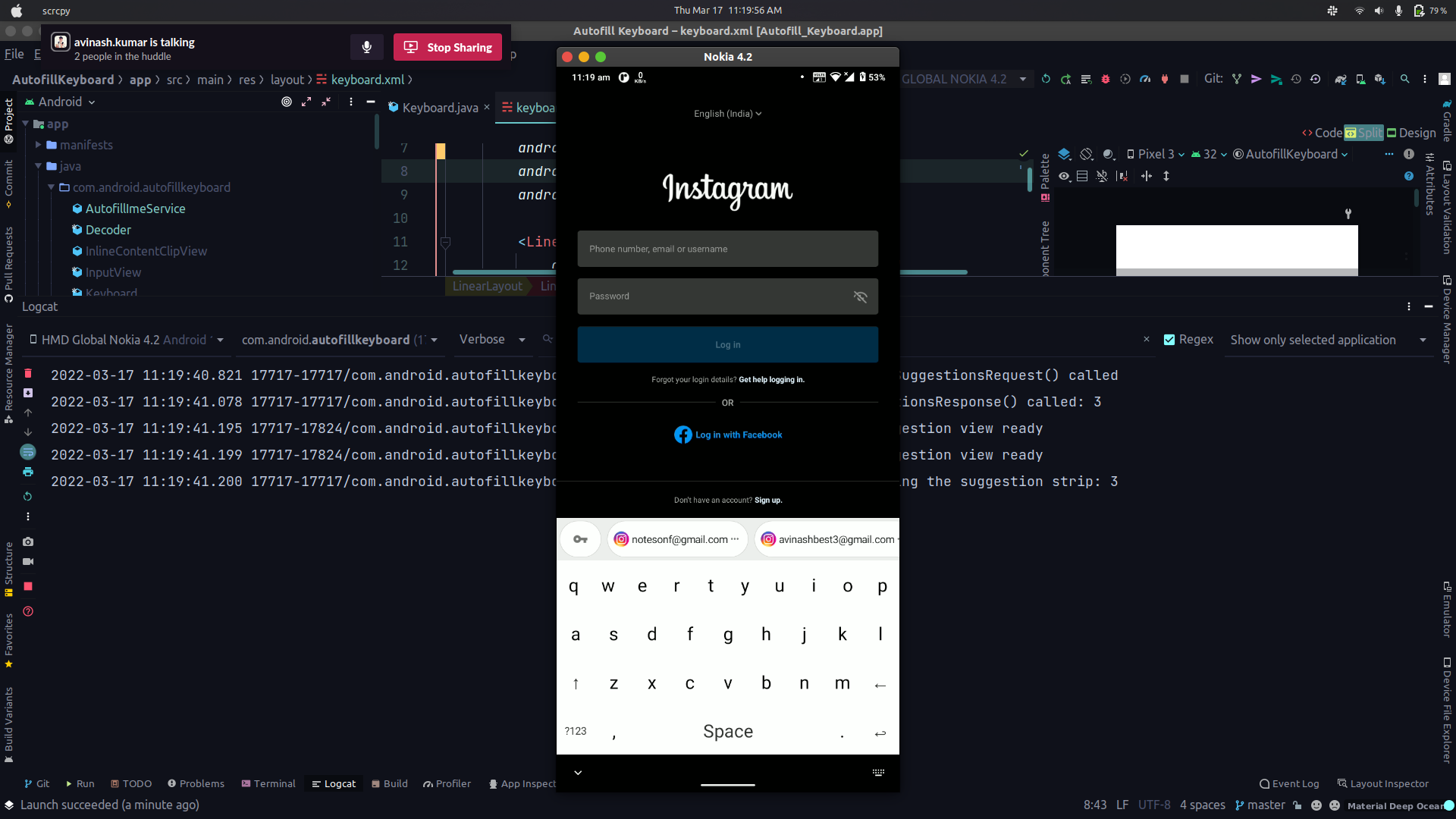Click the Stop Sharing button
The width and height of the screenshot is (1456, 819).
pyautogui.click(x=447, y=47)
